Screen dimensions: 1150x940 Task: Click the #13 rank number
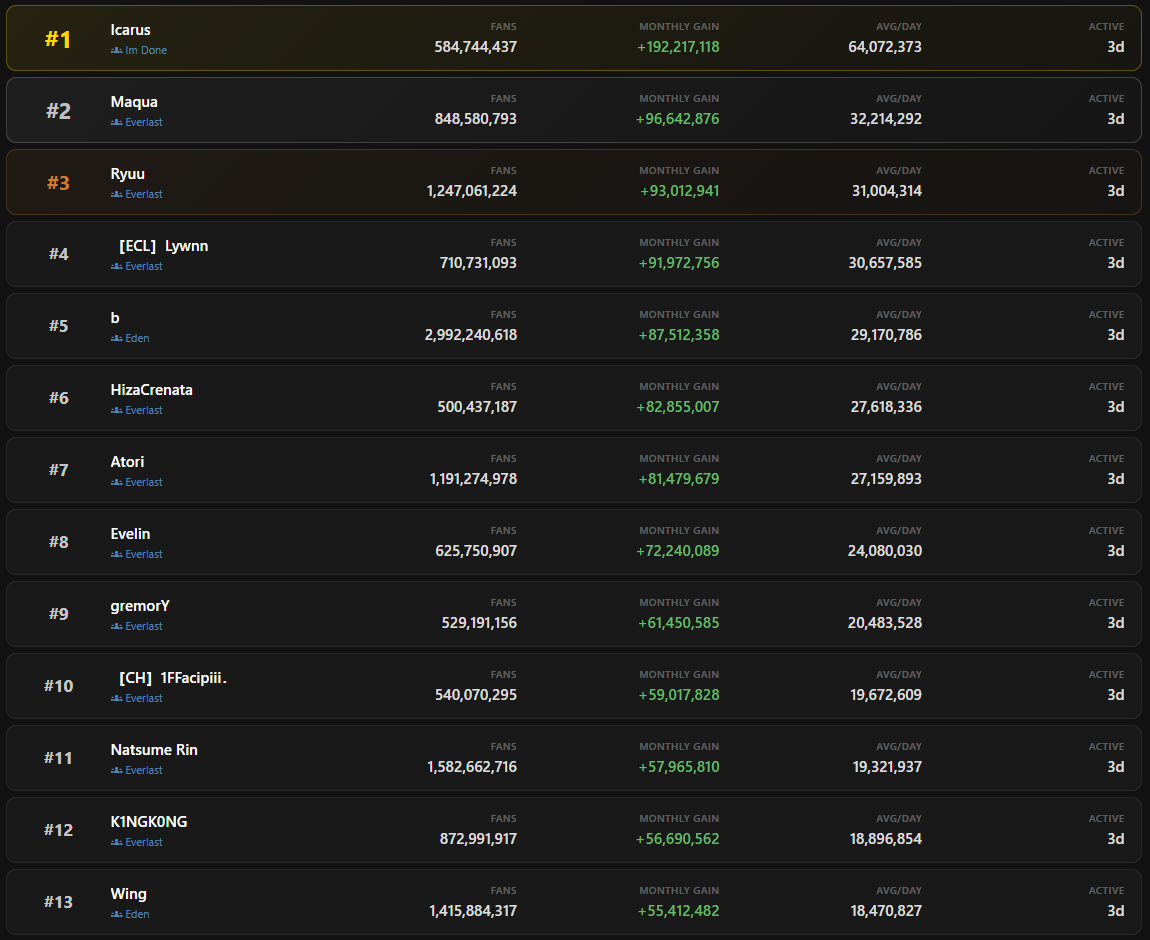click(59, 902)
